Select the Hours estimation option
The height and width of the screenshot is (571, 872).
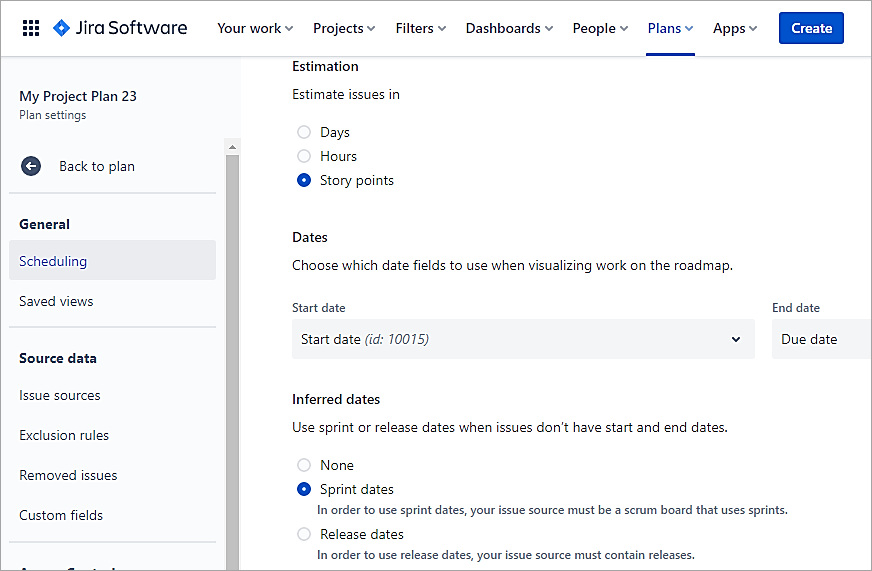click(304, 156)
